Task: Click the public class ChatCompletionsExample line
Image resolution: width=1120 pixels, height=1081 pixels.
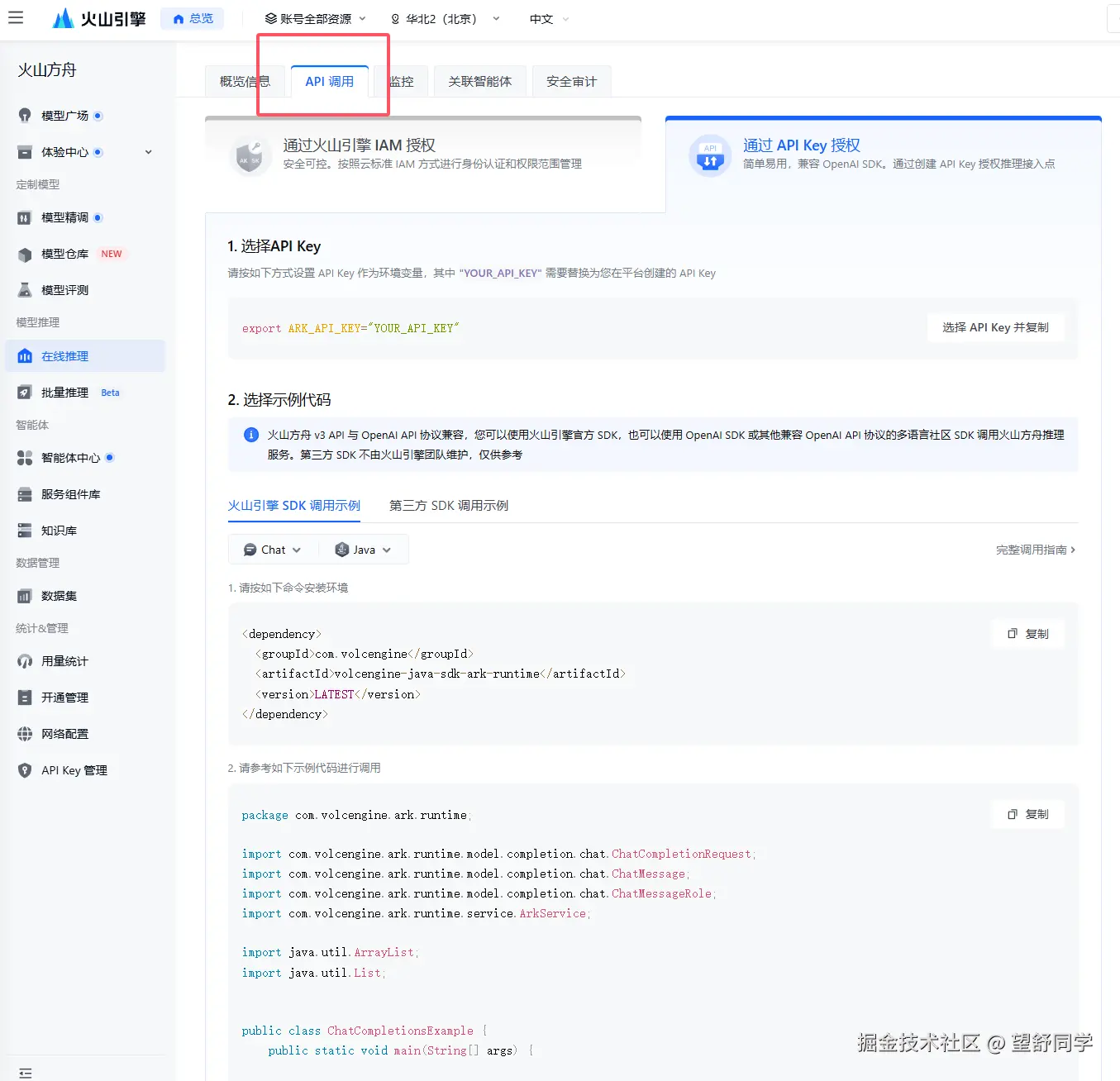Action: click(365, 1031)
